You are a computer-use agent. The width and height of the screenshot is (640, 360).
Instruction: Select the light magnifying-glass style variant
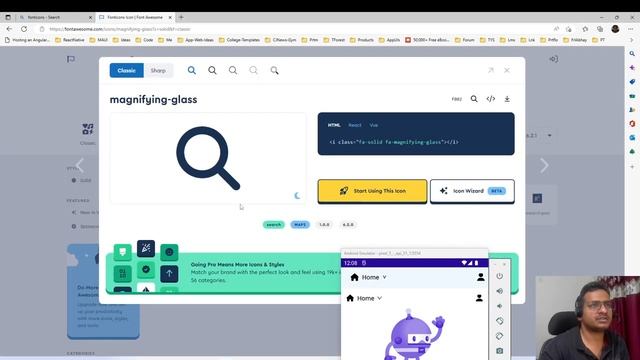[233, 70]
